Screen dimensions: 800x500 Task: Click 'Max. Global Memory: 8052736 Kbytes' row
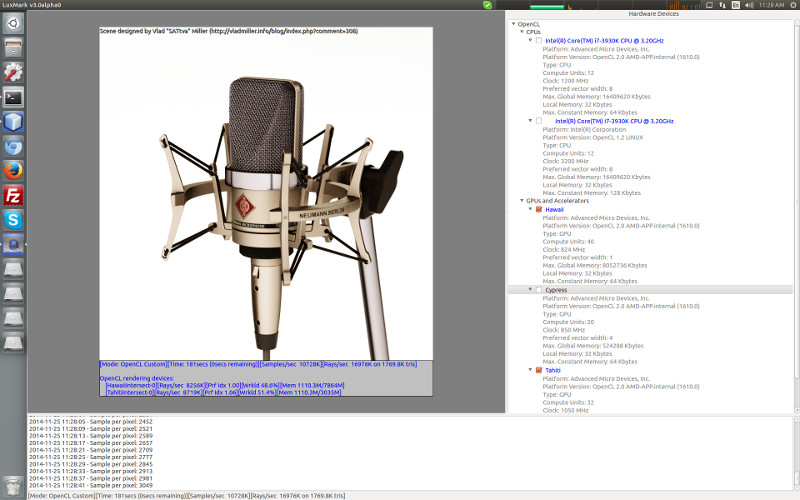[x=594, y=265]
